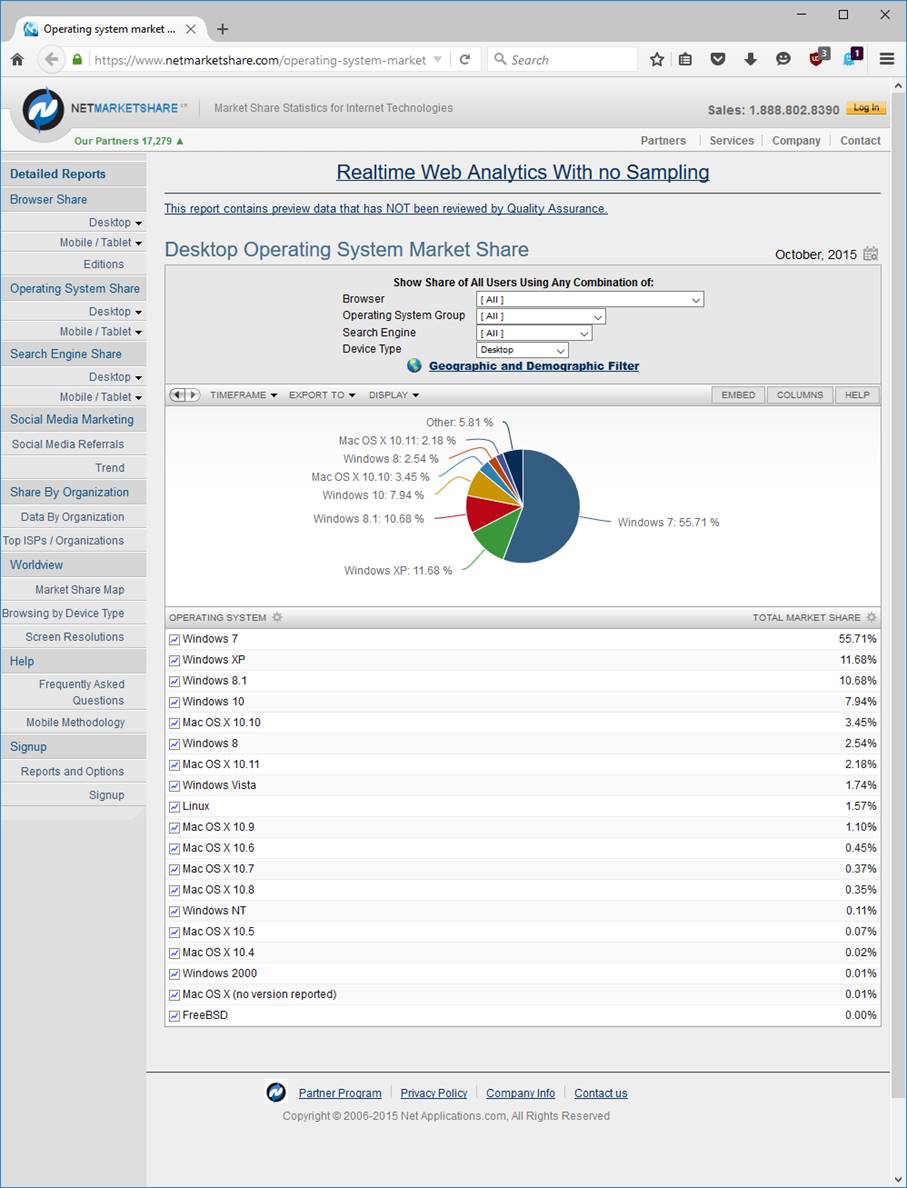Open the Browser filter dropdown
This screenshot has width=907, height=1188.
click(x=590, y=300)
